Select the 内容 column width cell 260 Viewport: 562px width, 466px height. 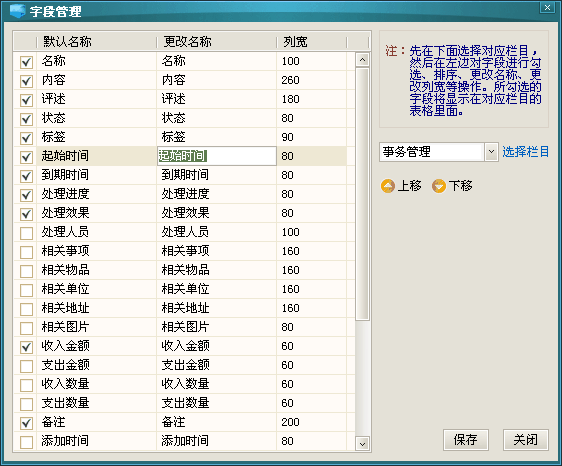click(x=312, y=80)
